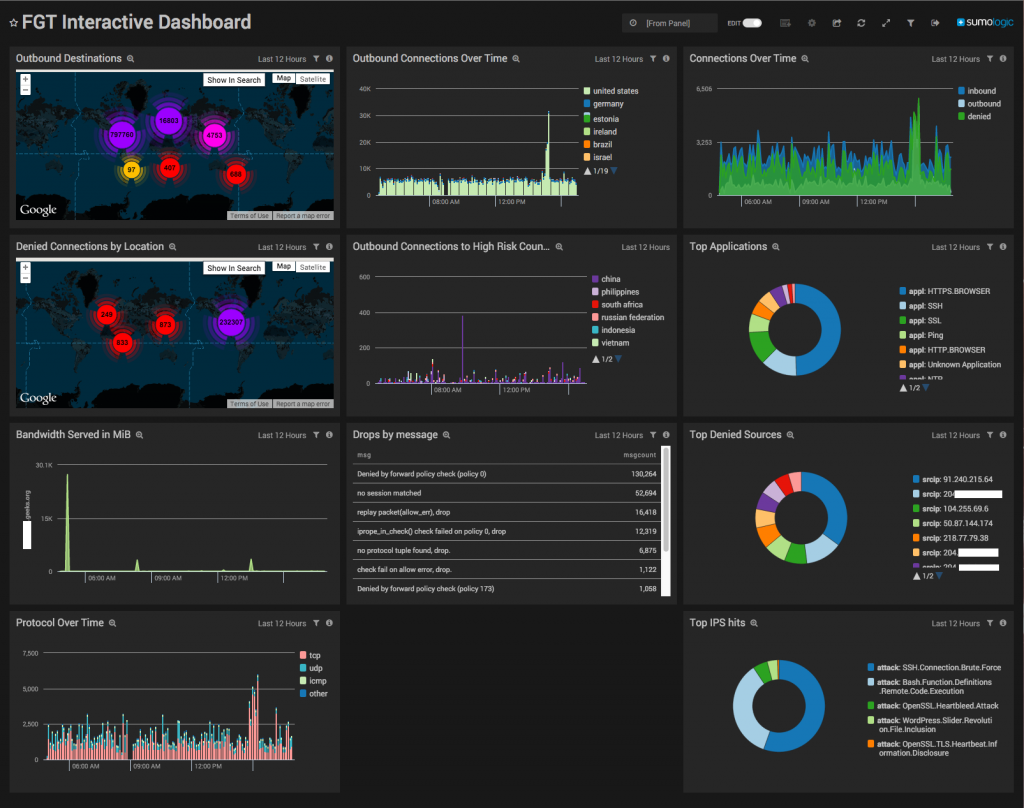
Task: Go to next legend page 1/19
Action: pyautogui.click(x=614, y=171)
